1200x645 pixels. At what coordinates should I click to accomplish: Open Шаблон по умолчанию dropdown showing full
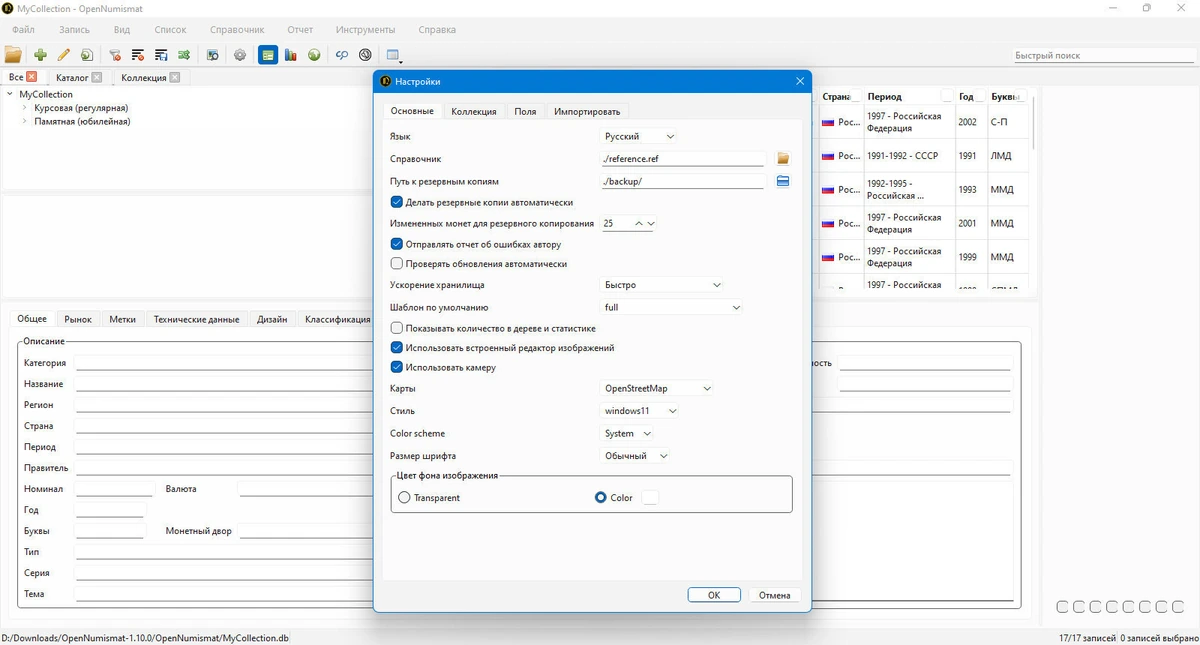click(672, 307)
